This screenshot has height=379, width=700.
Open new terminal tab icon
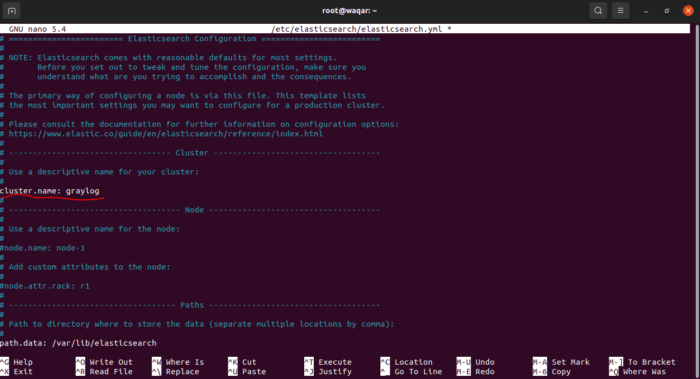[x=12, y=11]
